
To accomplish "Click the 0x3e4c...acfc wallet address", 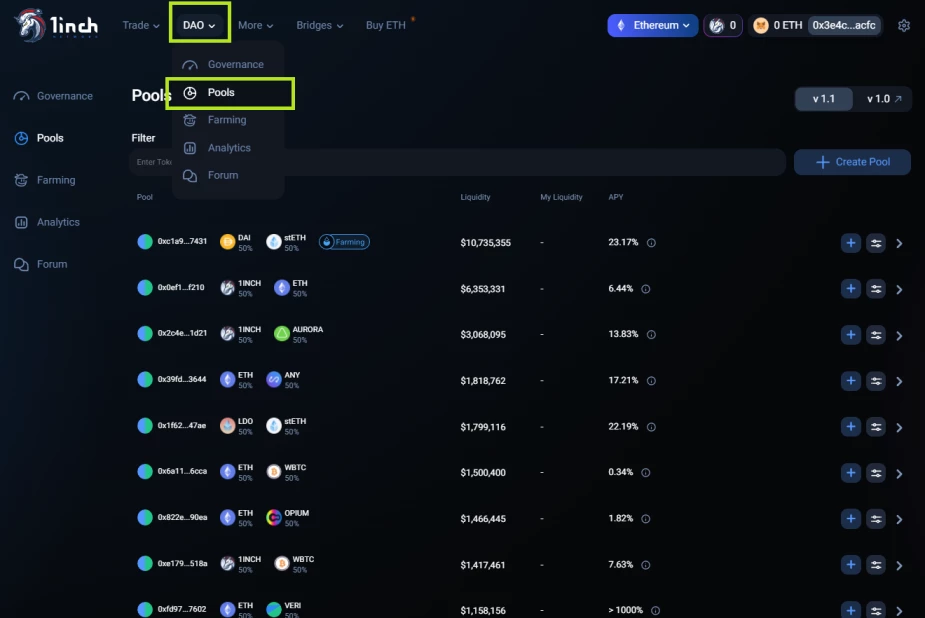I will (844, 25).
